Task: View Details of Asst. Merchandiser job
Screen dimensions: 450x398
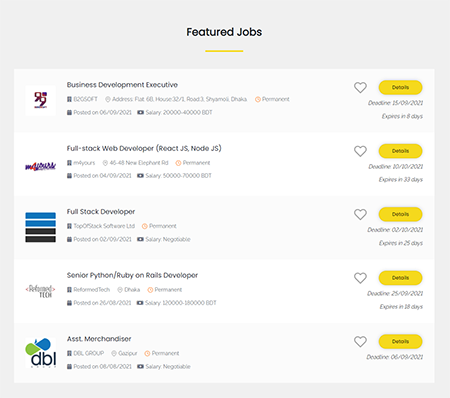Action: [x=400, y=342]
